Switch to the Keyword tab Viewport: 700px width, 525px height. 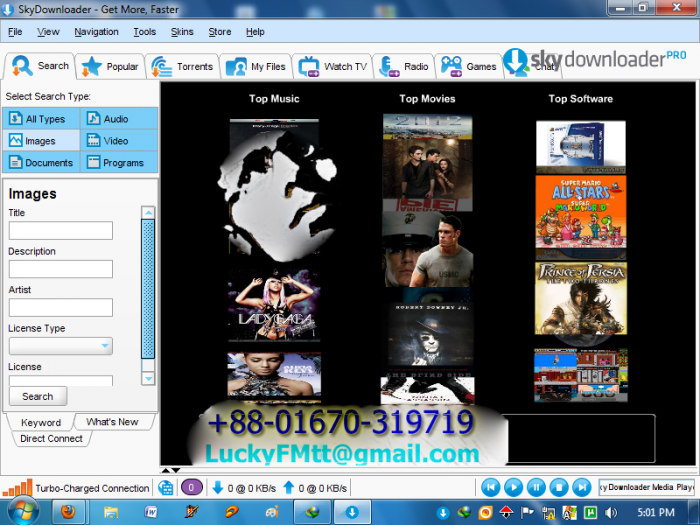point(41,422)
